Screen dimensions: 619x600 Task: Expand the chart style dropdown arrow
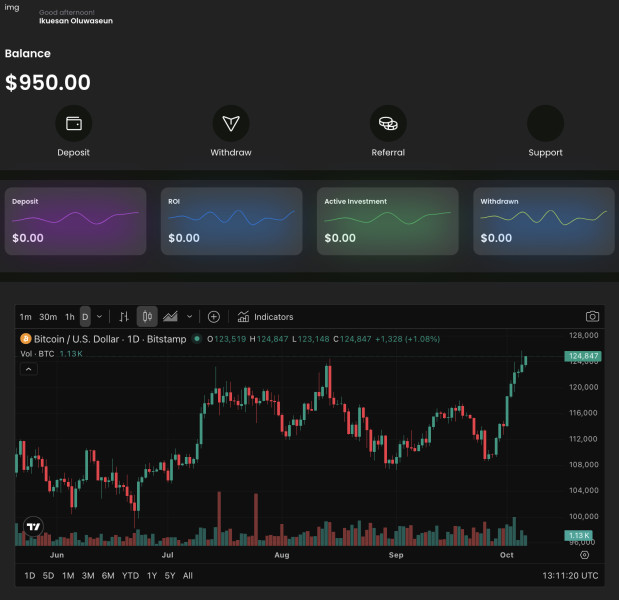pyautogui.click(x=190, y=317)
